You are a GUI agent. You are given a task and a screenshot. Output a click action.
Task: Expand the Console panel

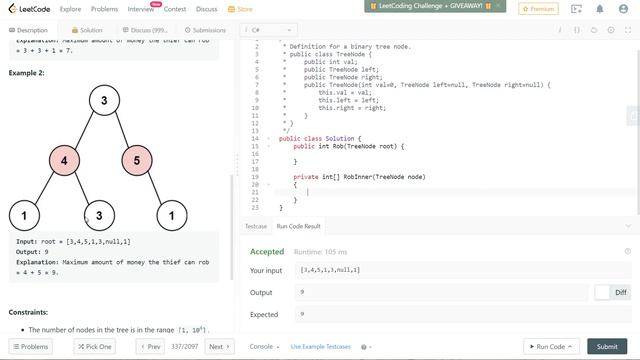(x=264, y=347)
